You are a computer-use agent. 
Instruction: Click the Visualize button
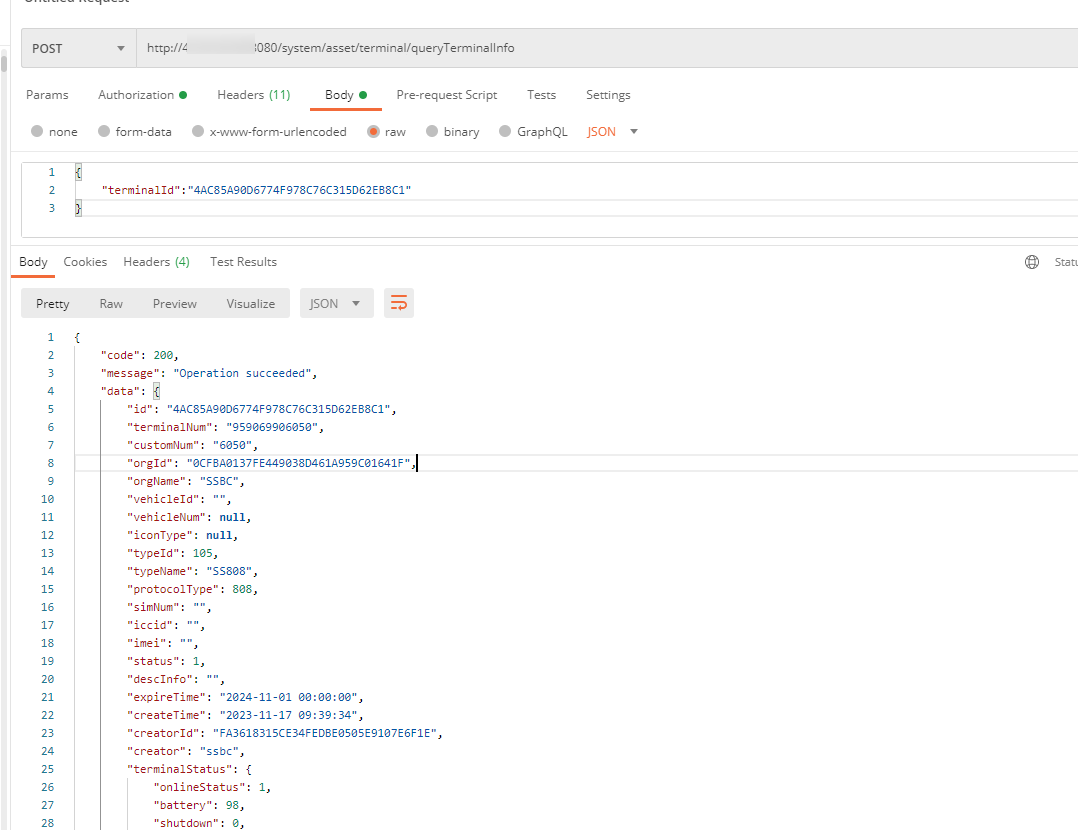point(250,304)
